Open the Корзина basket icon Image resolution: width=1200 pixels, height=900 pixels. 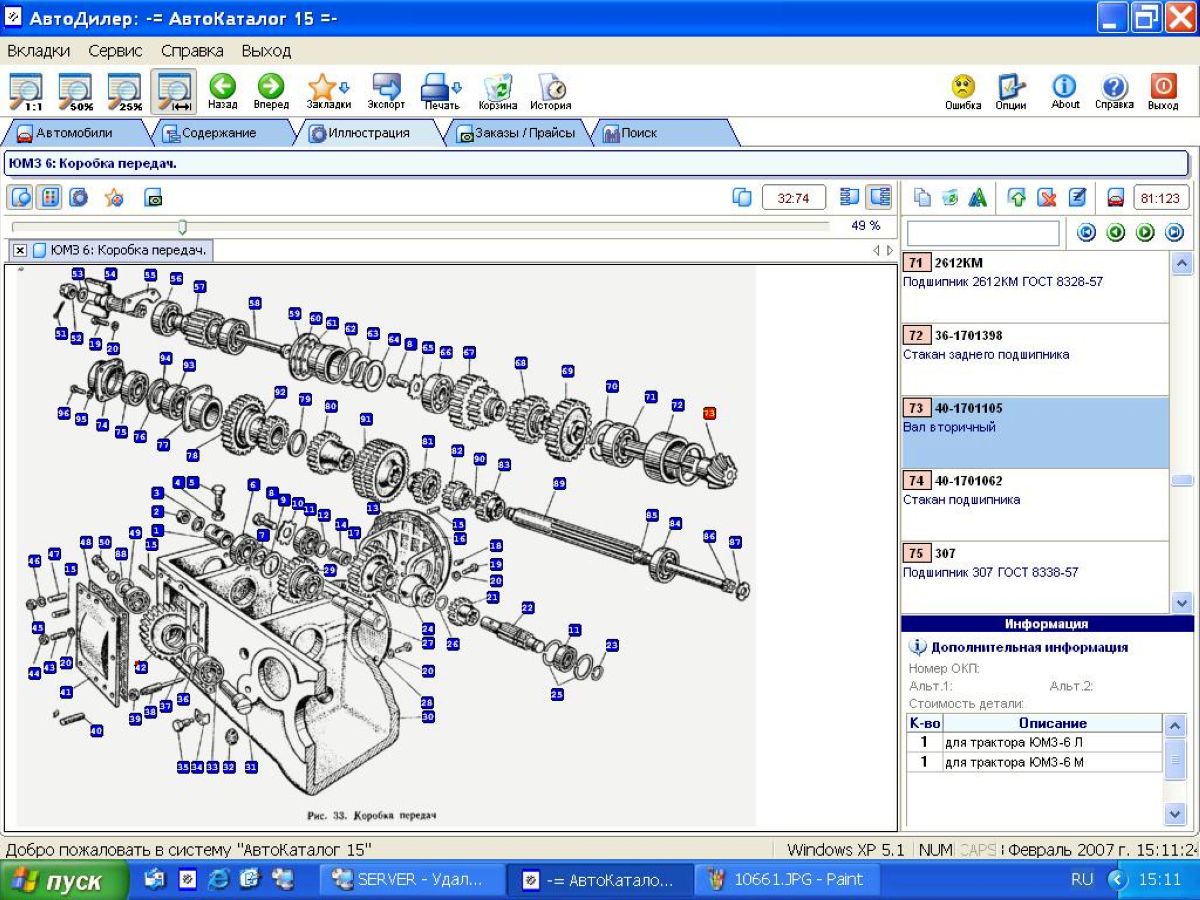[497, 91]
